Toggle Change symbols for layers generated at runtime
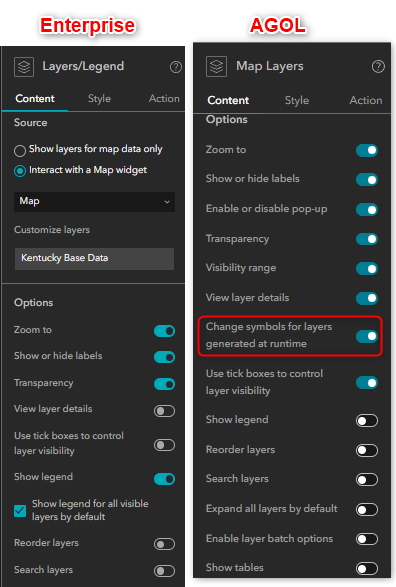The image size is (396, 587). pos(367,336)
